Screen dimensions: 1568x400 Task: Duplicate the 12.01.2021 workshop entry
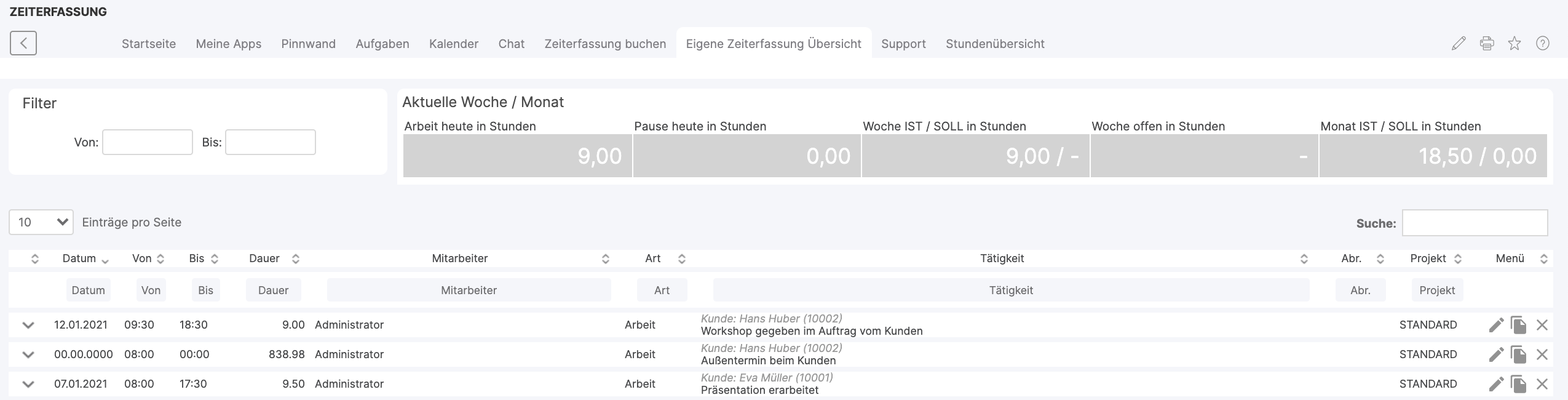coord(1519,325)
